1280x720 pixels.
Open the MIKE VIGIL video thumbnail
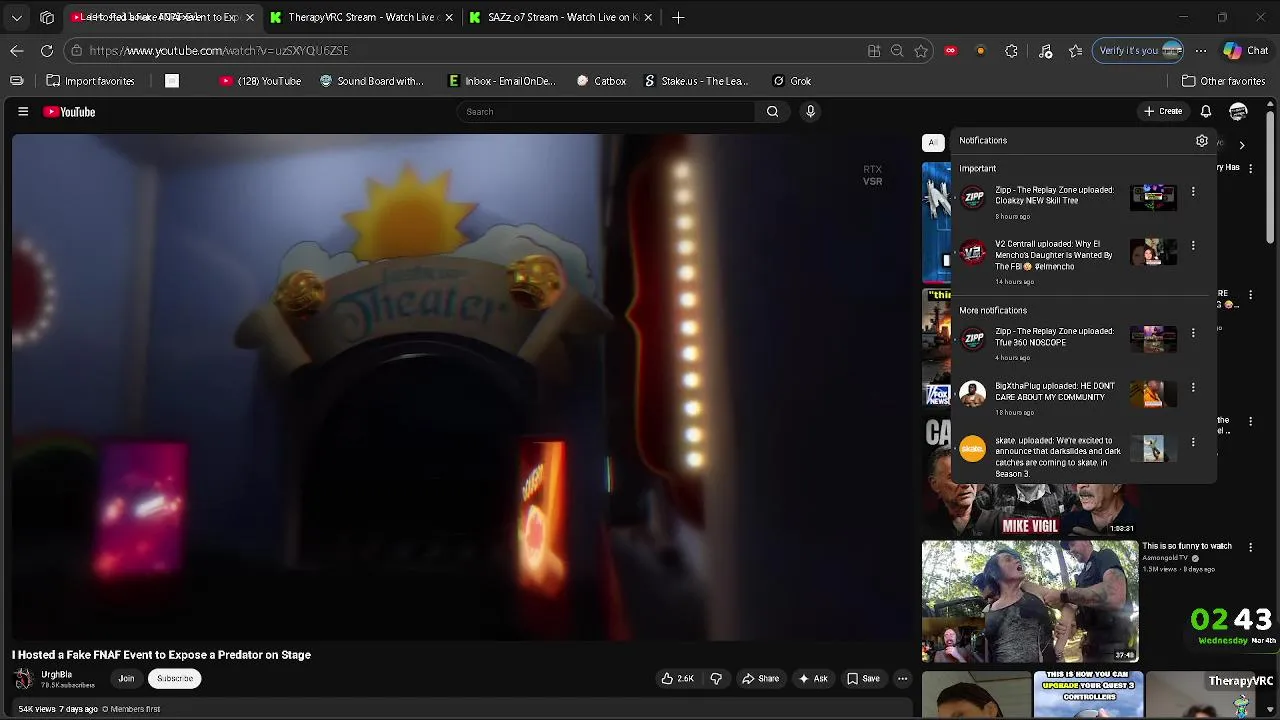click(1029, 477)
